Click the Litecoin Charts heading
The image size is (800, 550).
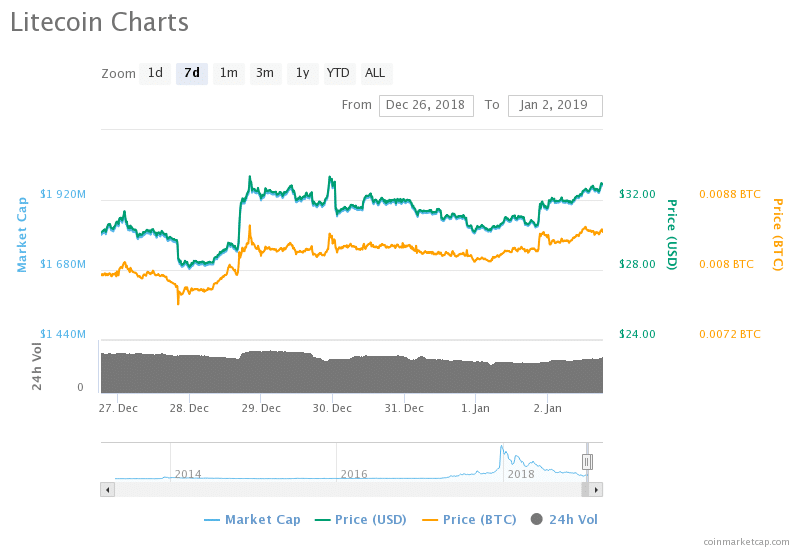click(99, 22)
